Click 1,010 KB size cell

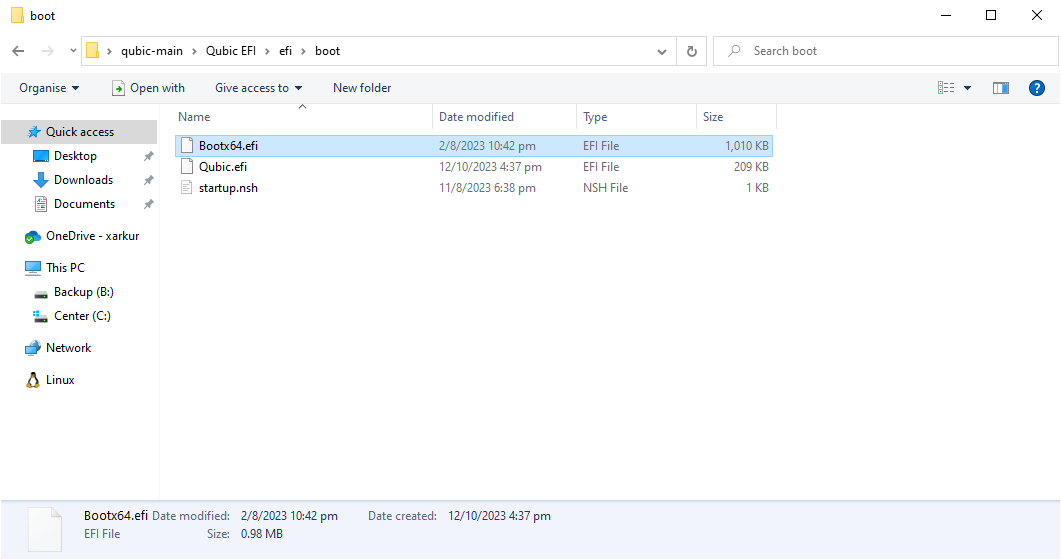click(747, 145)
